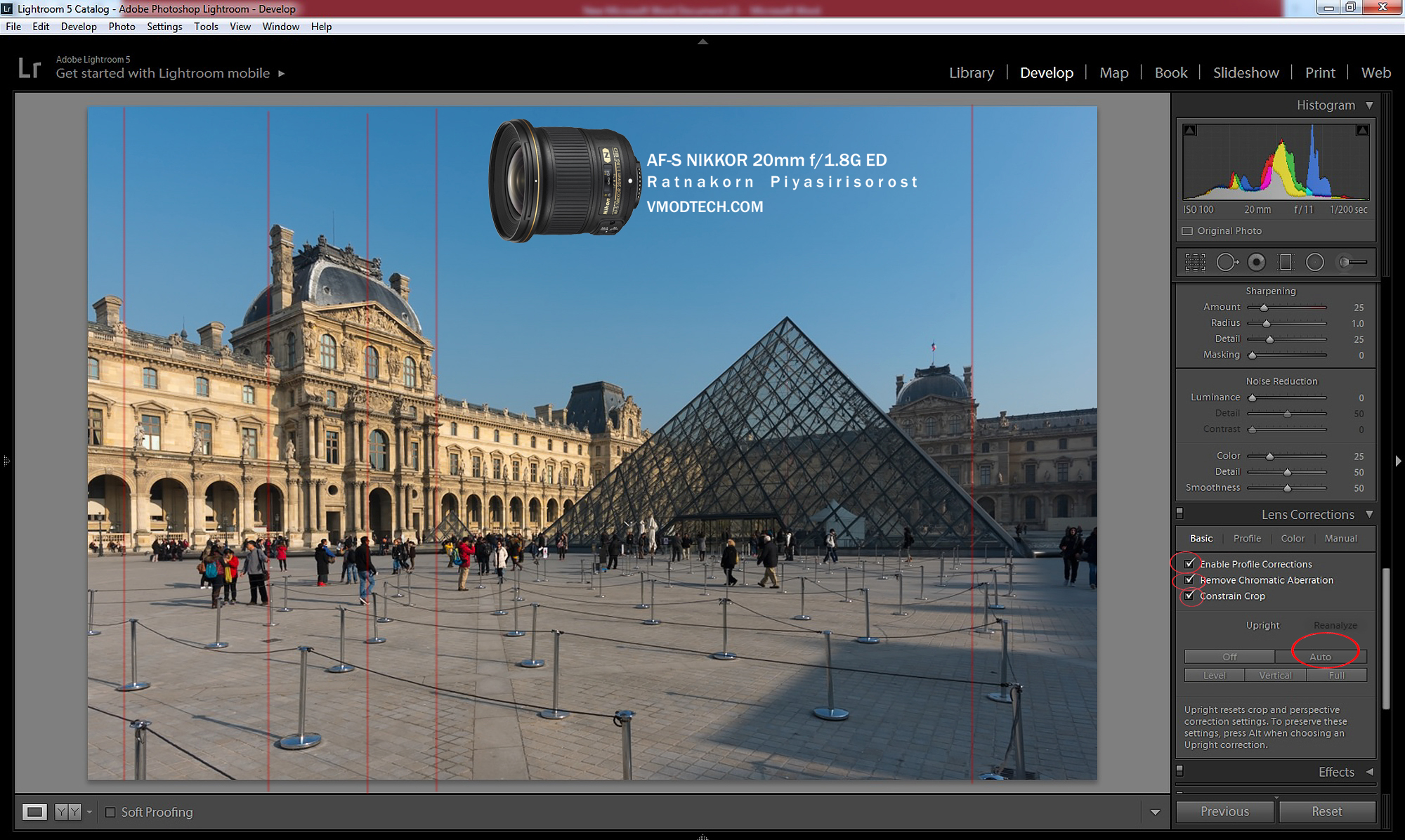
Task: Select the Radial Filter tool
Action: (x=1315, y=262)
